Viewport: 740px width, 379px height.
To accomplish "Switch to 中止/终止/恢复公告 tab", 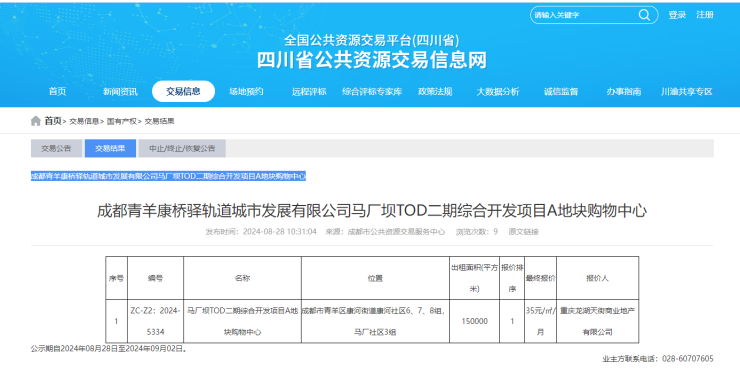I will click(182, 148).
